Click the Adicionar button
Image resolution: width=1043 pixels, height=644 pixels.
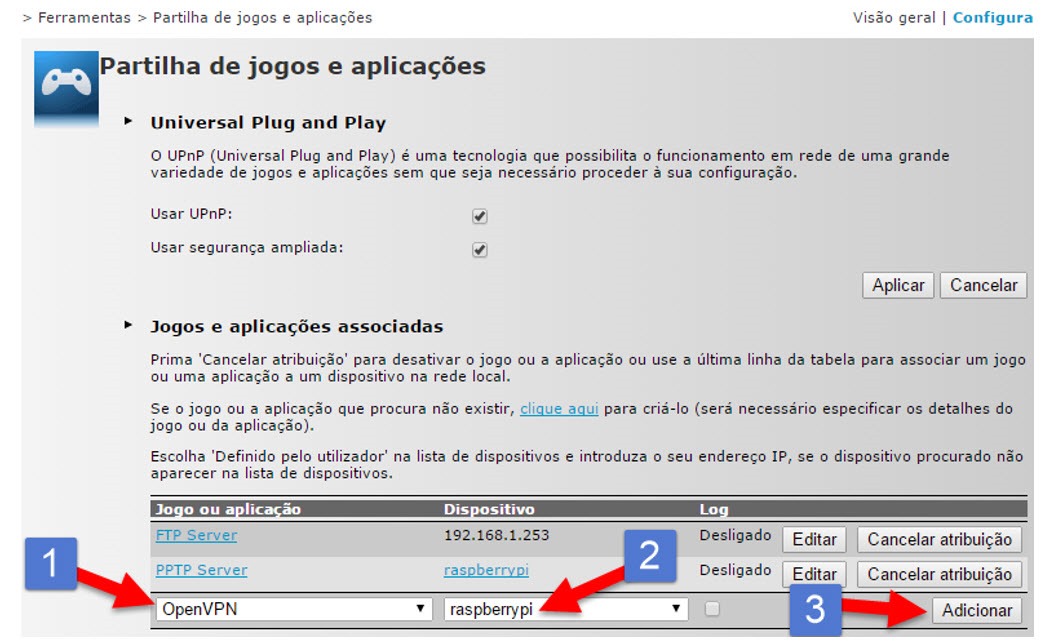coord(977,610)
